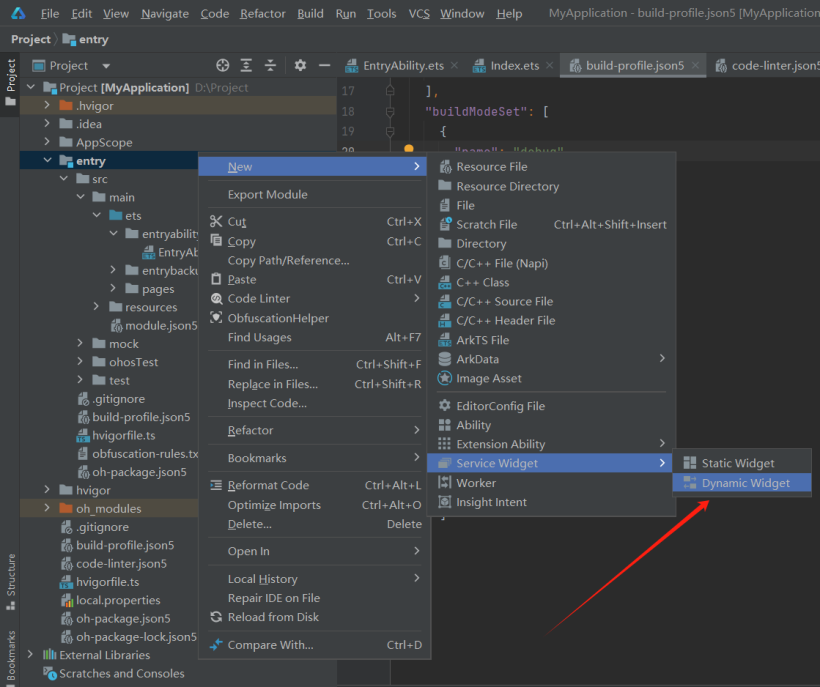Click Cut in the context menu

click(x=315, y=222)
